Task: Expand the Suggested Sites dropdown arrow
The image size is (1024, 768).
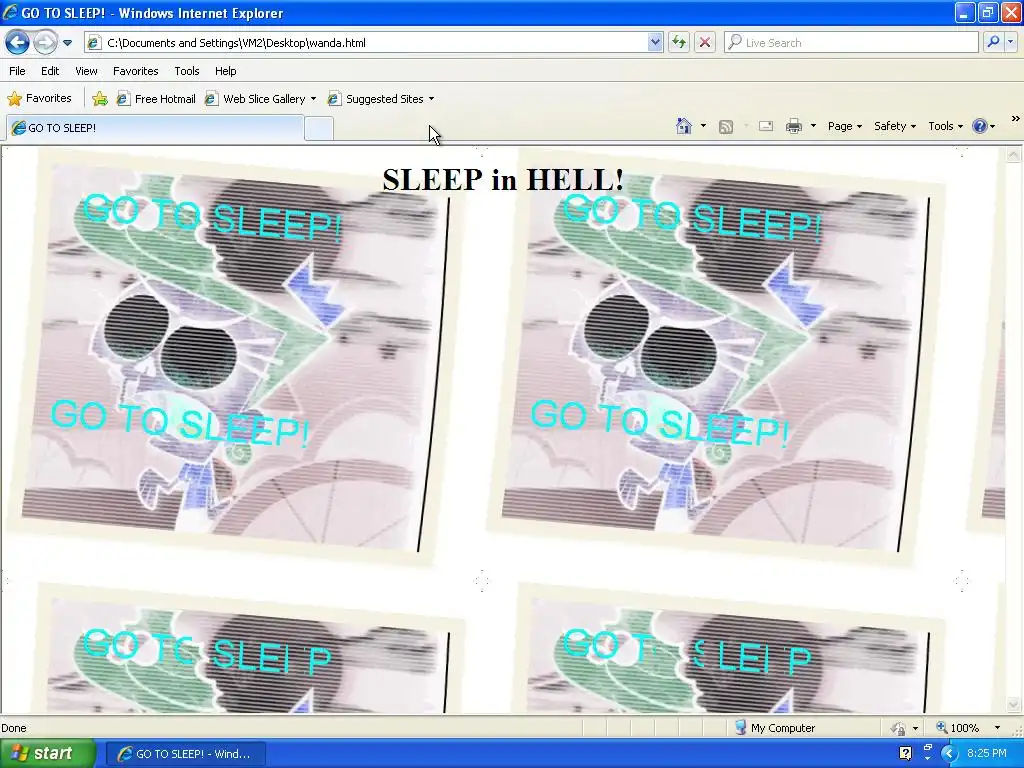Action: [431, 99]
